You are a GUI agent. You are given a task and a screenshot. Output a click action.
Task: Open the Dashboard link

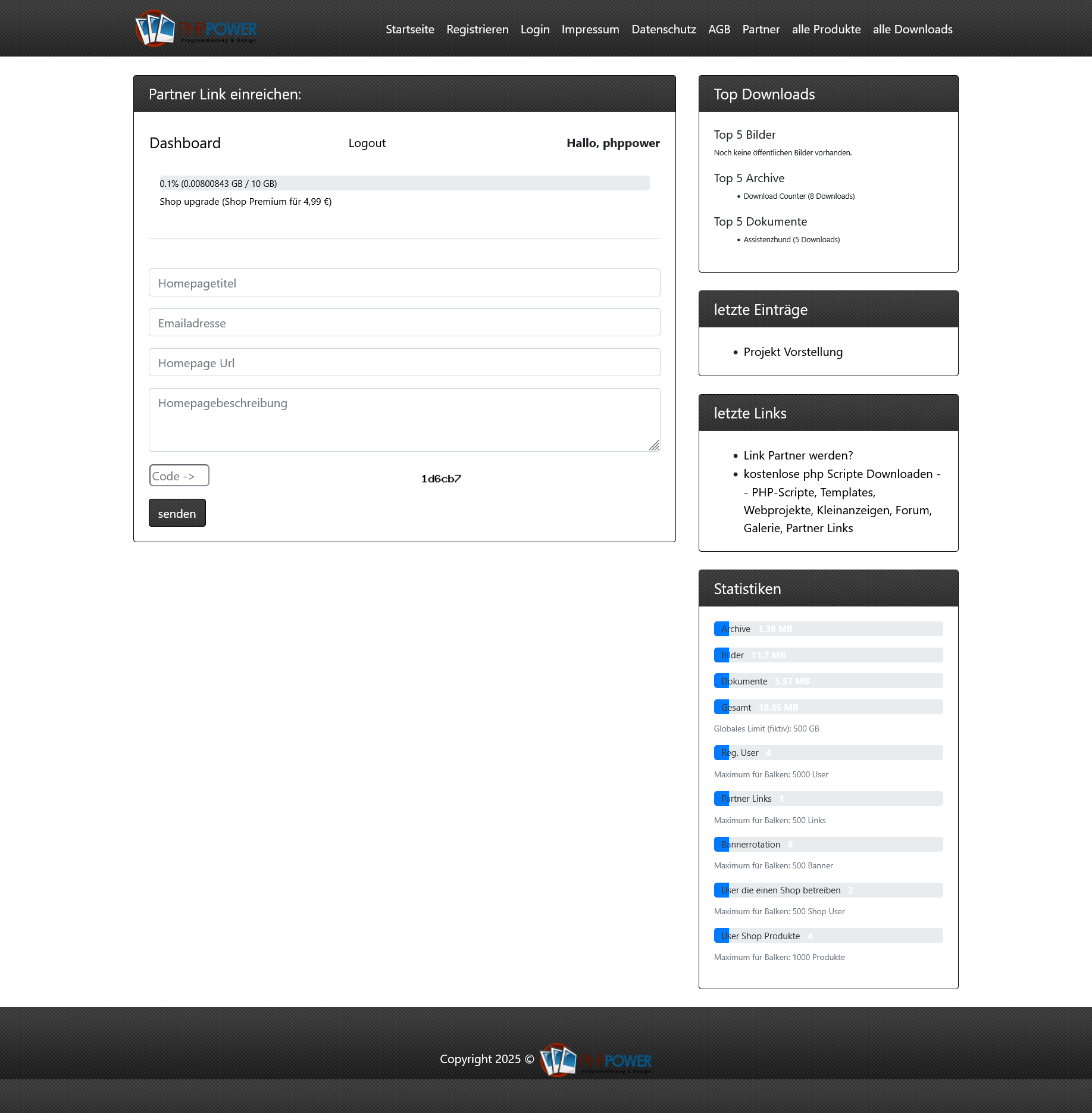coord(185,143)
